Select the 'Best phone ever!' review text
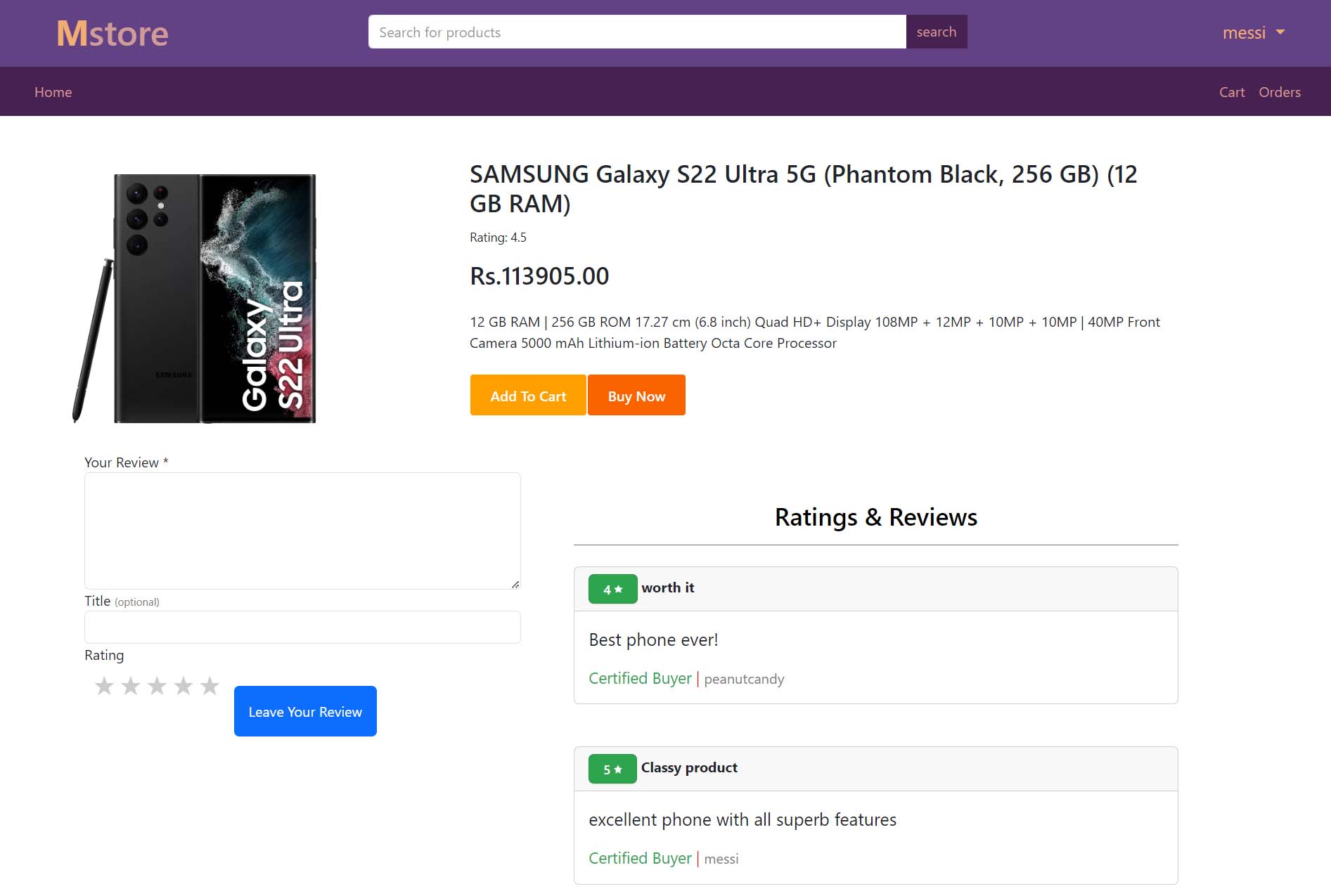The width and height of the screenshot is (1331, 896). 653,639
